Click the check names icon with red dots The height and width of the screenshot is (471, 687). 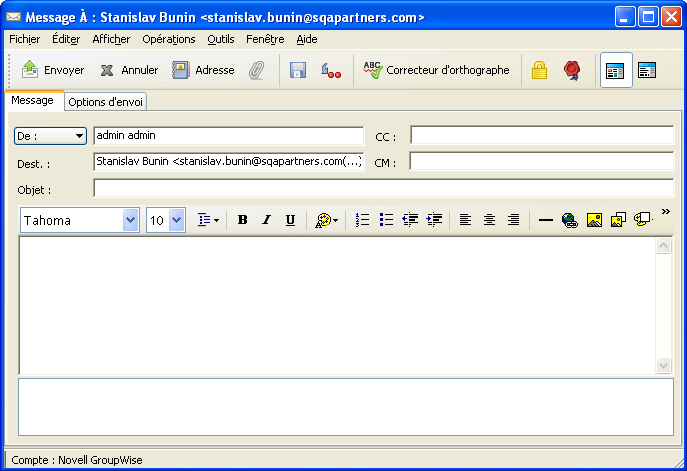point(331,71)
